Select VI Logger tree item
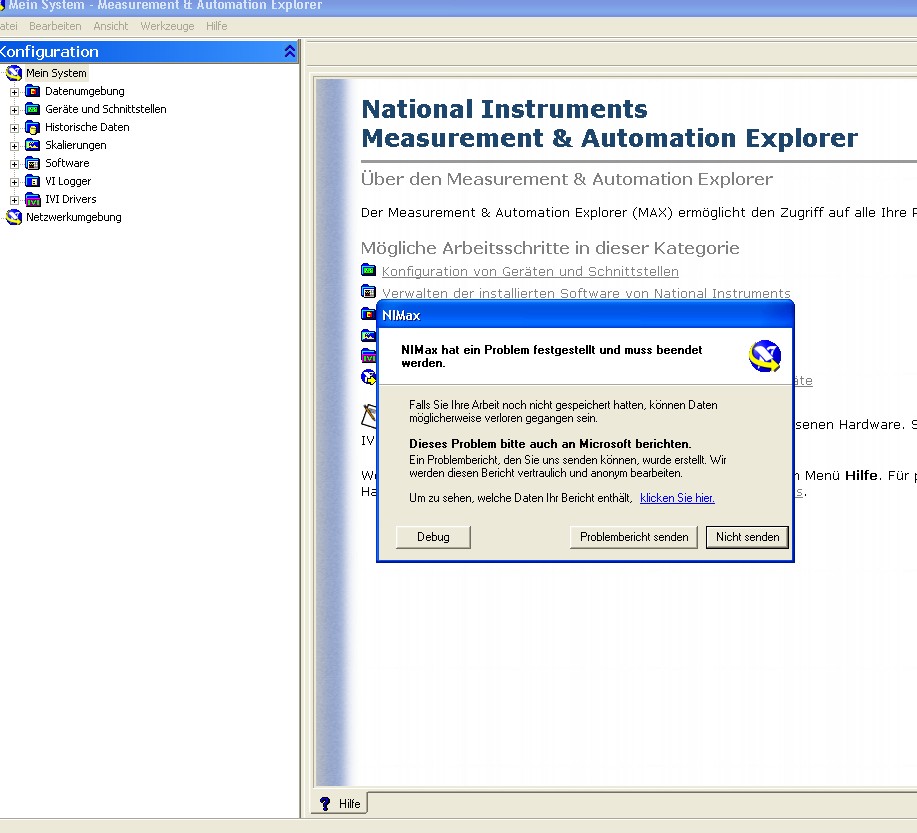 click(68, 181)
